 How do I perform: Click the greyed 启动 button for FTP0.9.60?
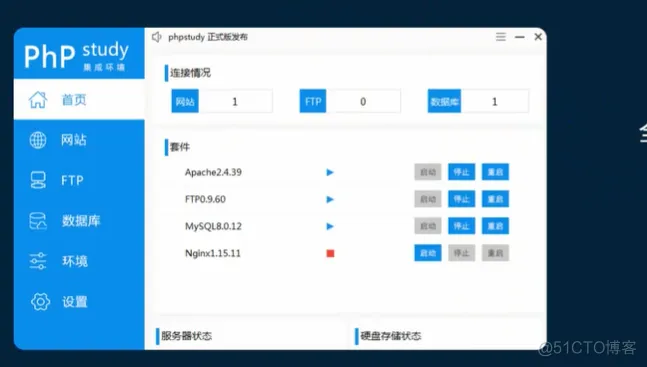tap(428, 199)
